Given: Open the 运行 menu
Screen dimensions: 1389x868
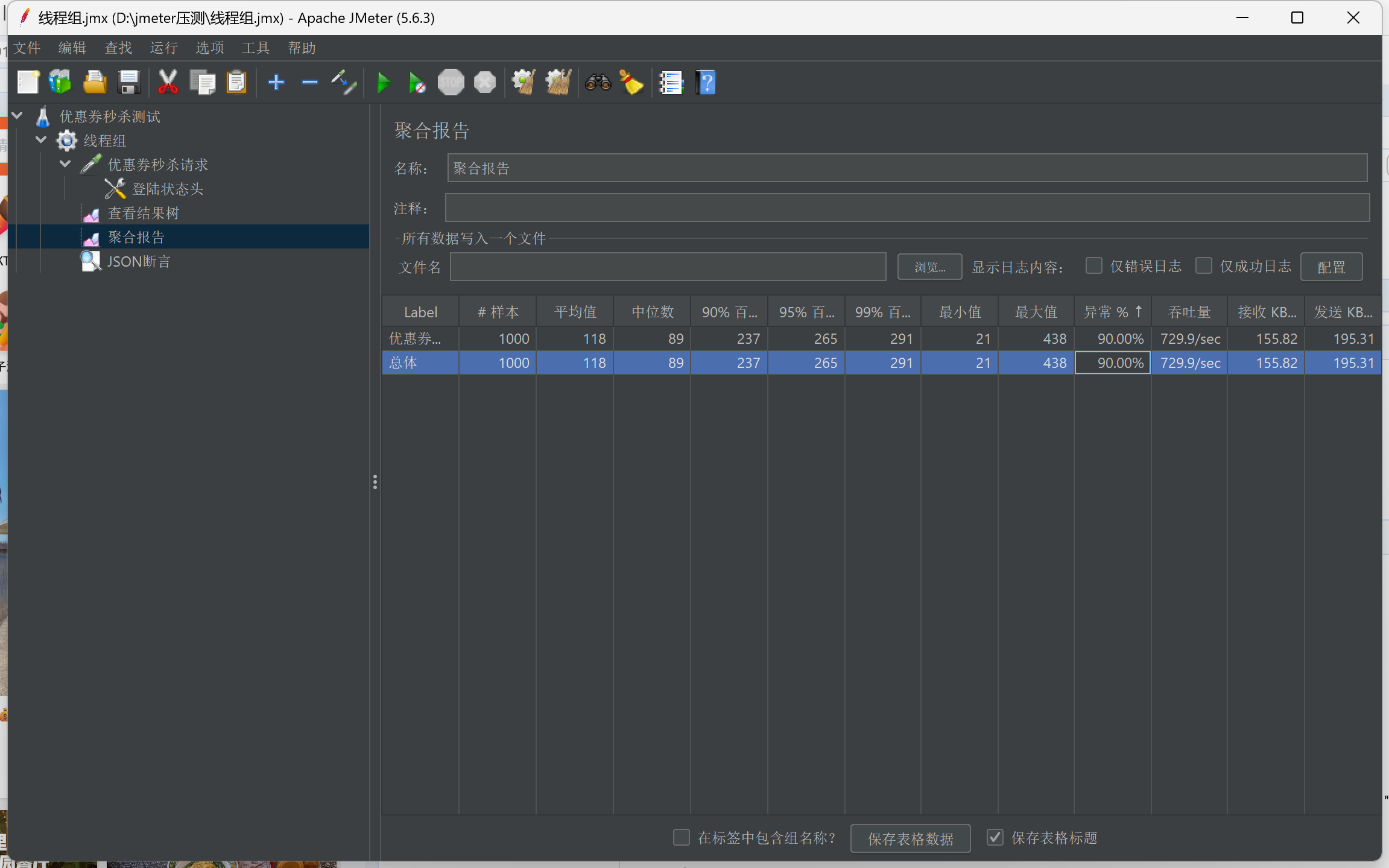Looking at the screenshot, I should [163, 48].
